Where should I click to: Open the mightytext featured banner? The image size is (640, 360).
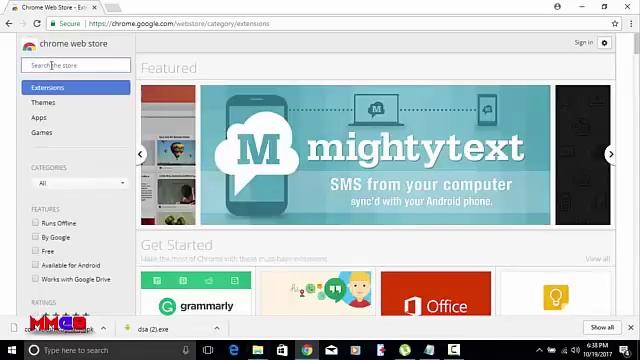375,155
